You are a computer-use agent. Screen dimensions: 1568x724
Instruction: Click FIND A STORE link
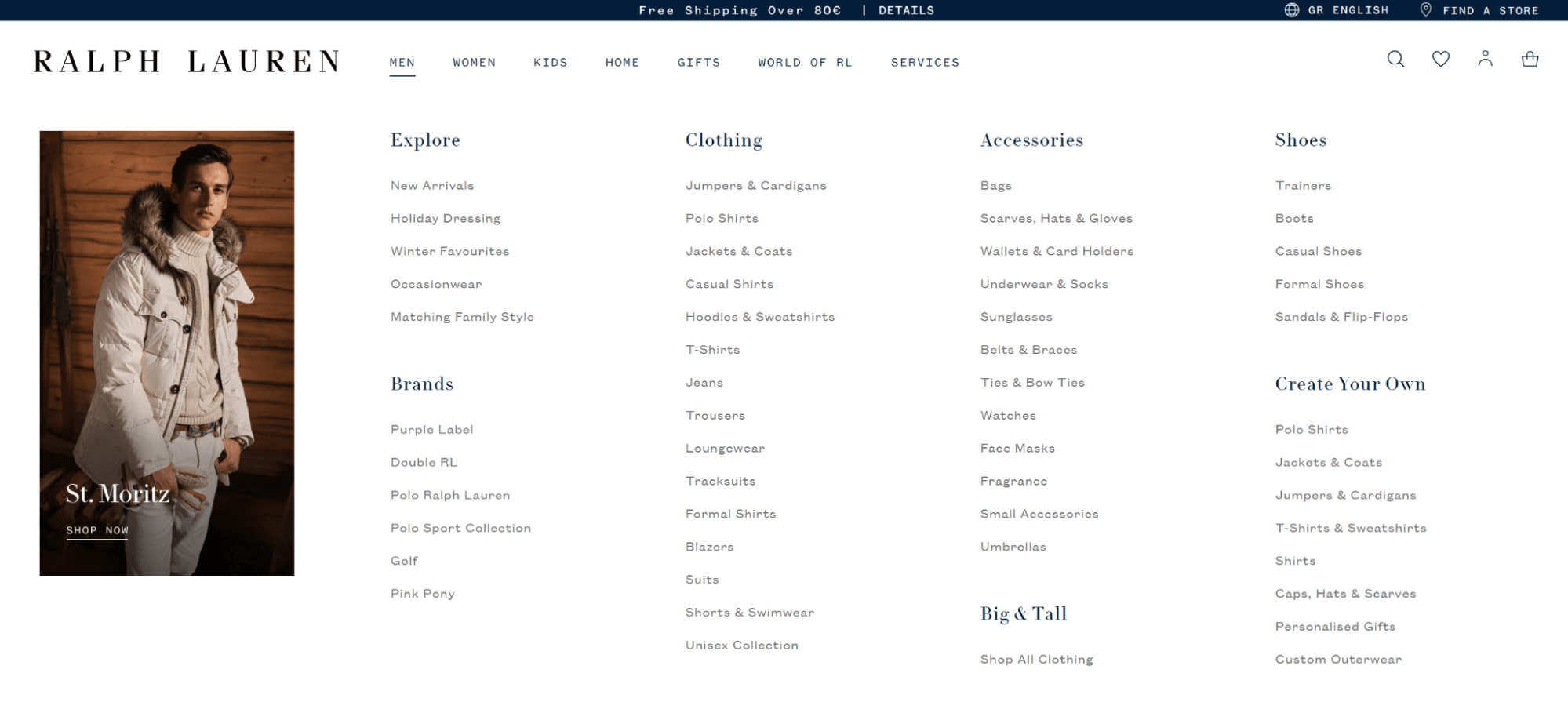[x=1490, y=10]
